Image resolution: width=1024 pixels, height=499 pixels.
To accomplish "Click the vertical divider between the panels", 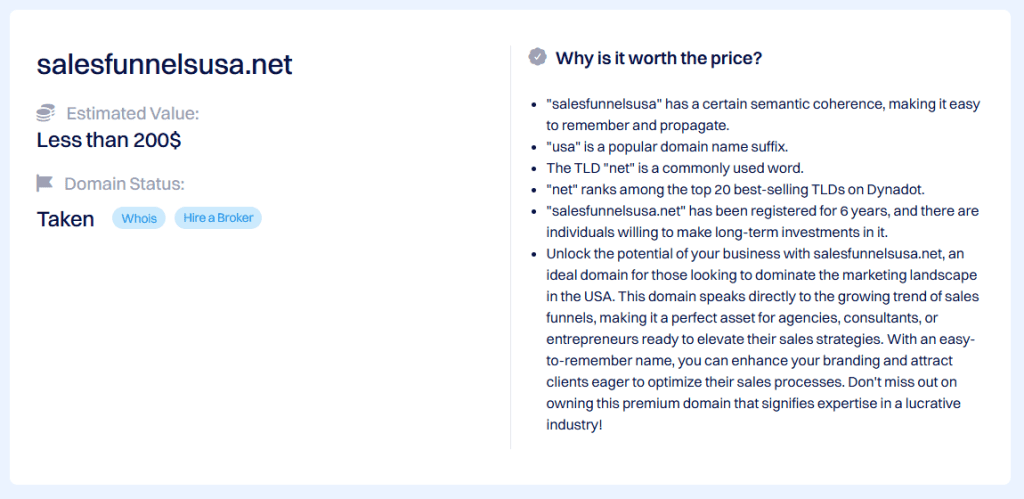I will coord(511,248).
